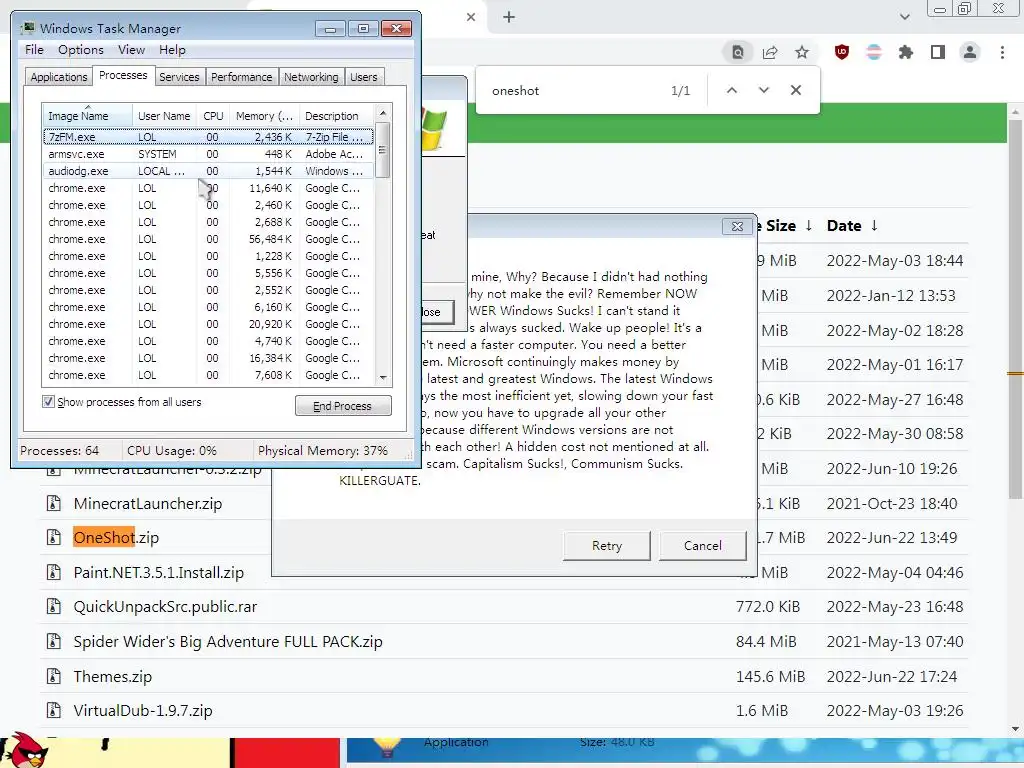Image resolution: width=1024 pixels, height=768 pixels.
Task: Switch to the Services tab
Action: pos(179,77)
